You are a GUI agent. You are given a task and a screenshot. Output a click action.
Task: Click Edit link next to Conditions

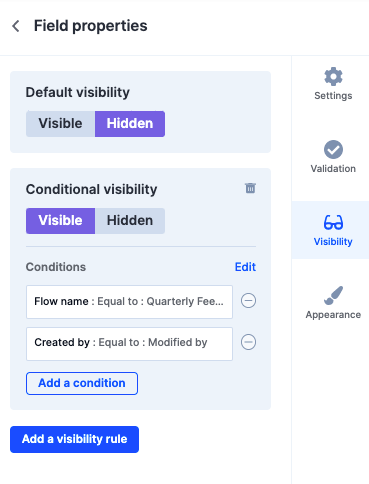coord(245,267)
